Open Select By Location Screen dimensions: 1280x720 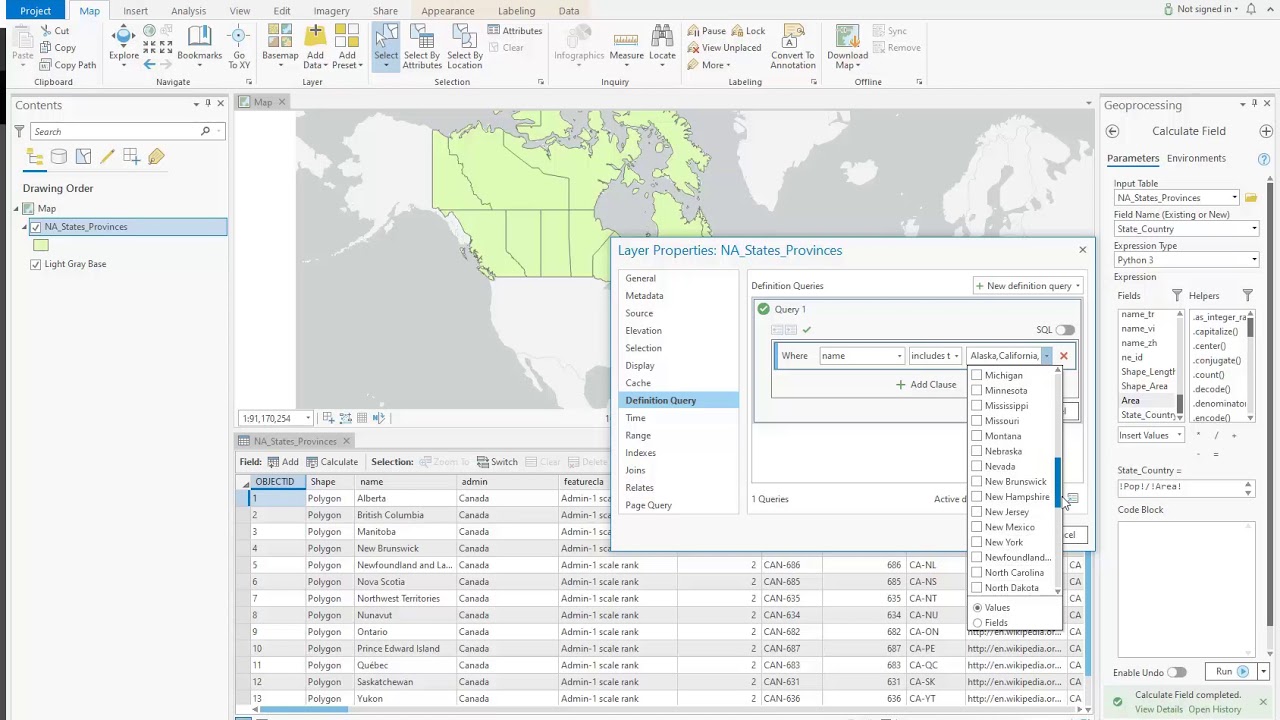click(x=465, y=47)
